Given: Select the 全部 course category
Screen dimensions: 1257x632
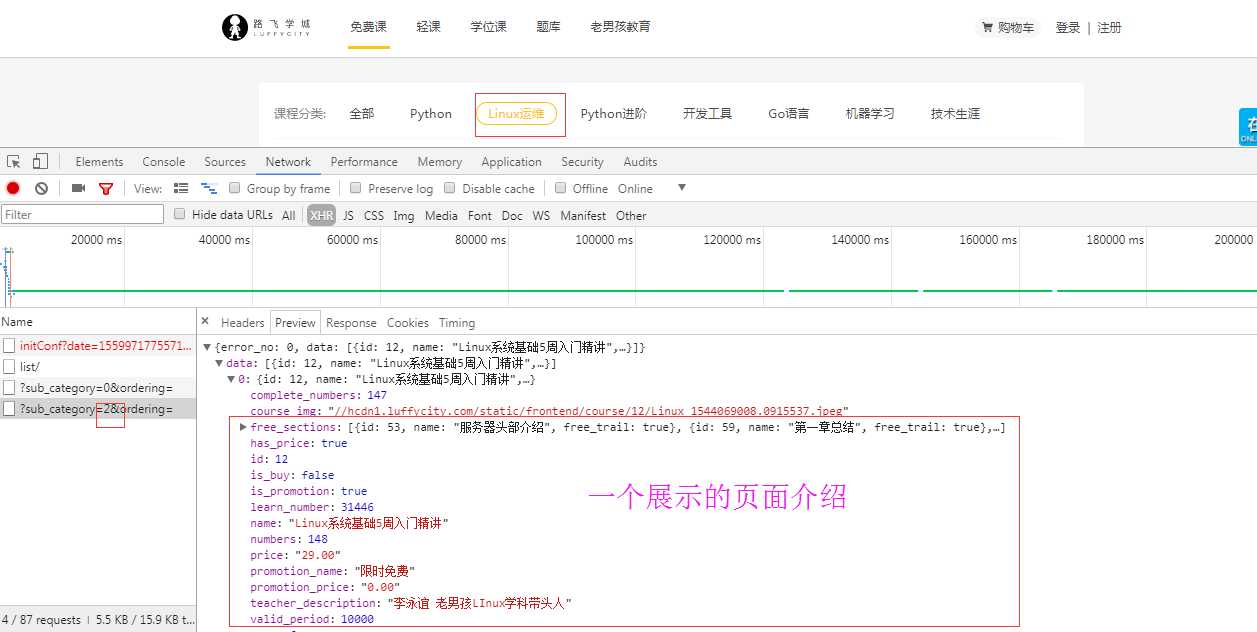Looking at the screenshot, I should (362, 114).
